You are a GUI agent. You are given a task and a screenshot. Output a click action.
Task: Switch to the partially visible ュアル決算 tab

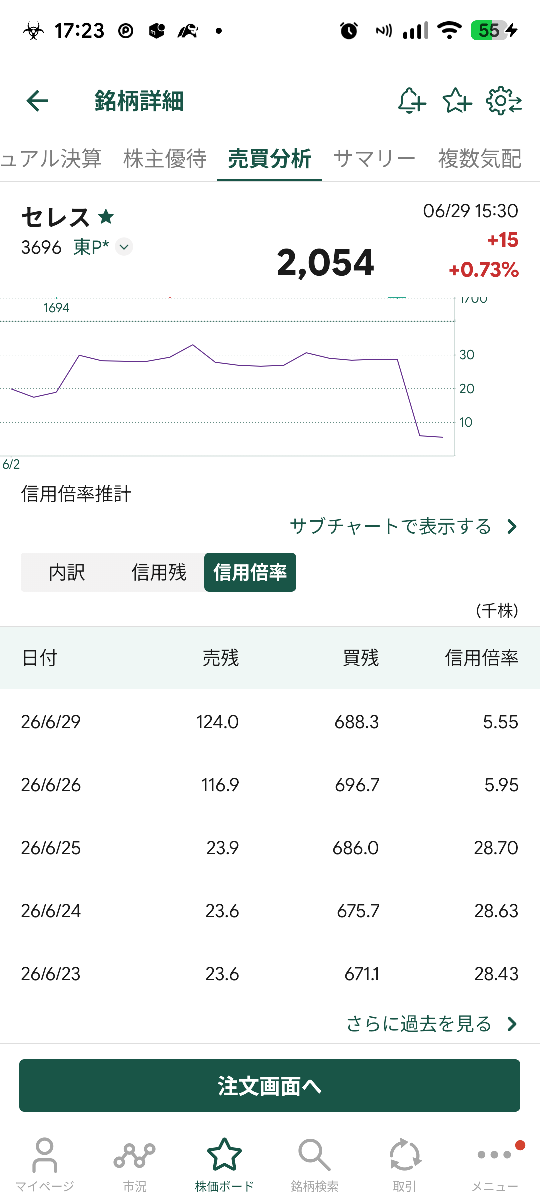[x=51, y=158]
